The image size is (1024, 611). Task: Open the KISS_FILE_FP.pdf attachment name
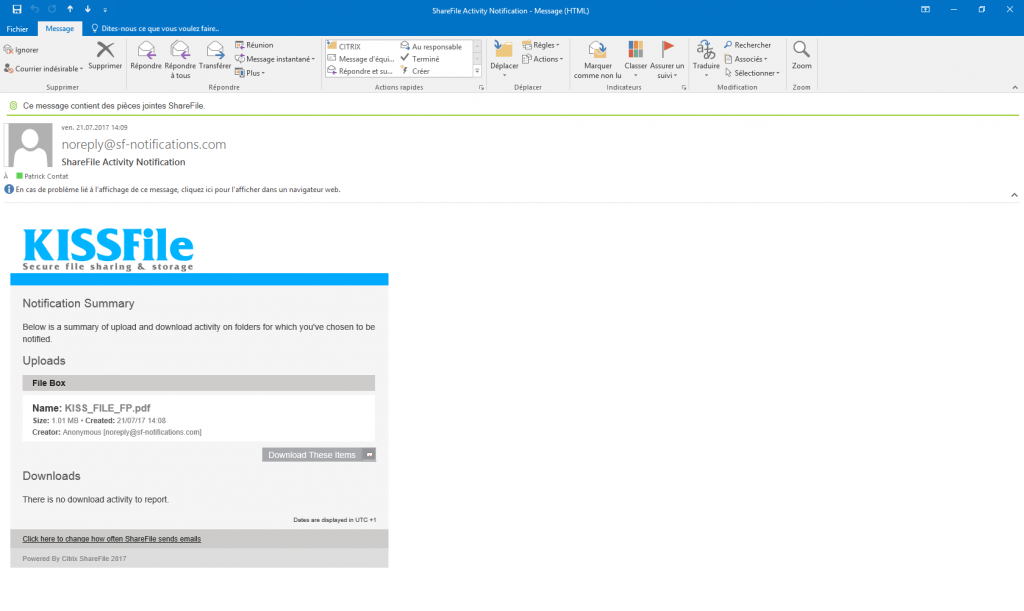click(109, 408)
